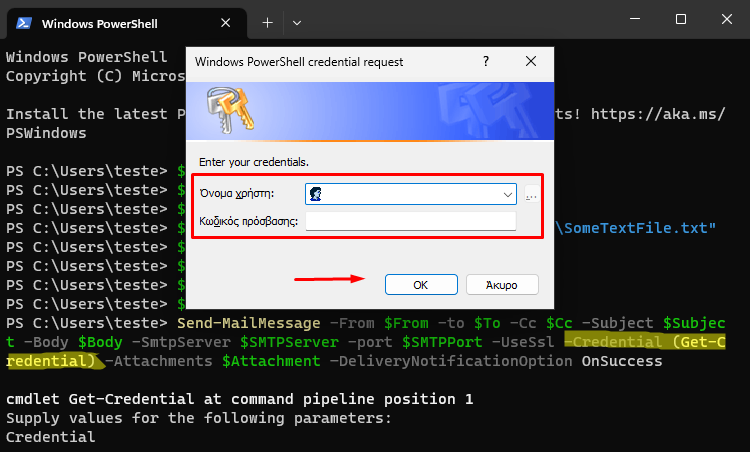The height and width of the screenshot is (452, 750).
Task: Click the PowerShell icon in the tab
Action: [24, 23]
